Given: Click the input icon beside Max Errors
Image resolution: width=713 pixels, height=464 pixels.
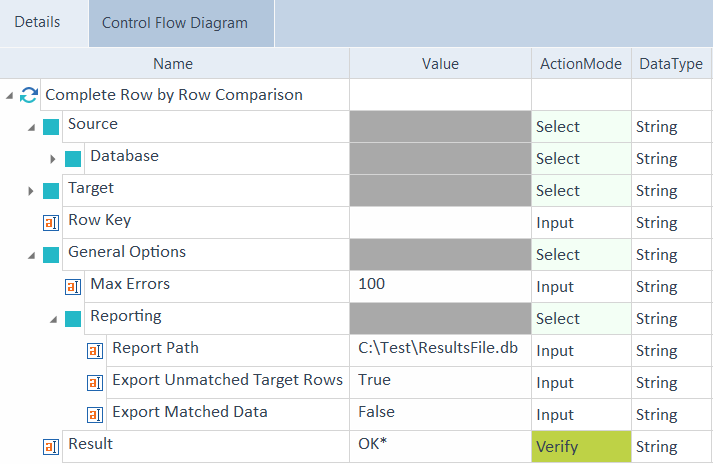Looking at the screenshot, I should [73, 287].
